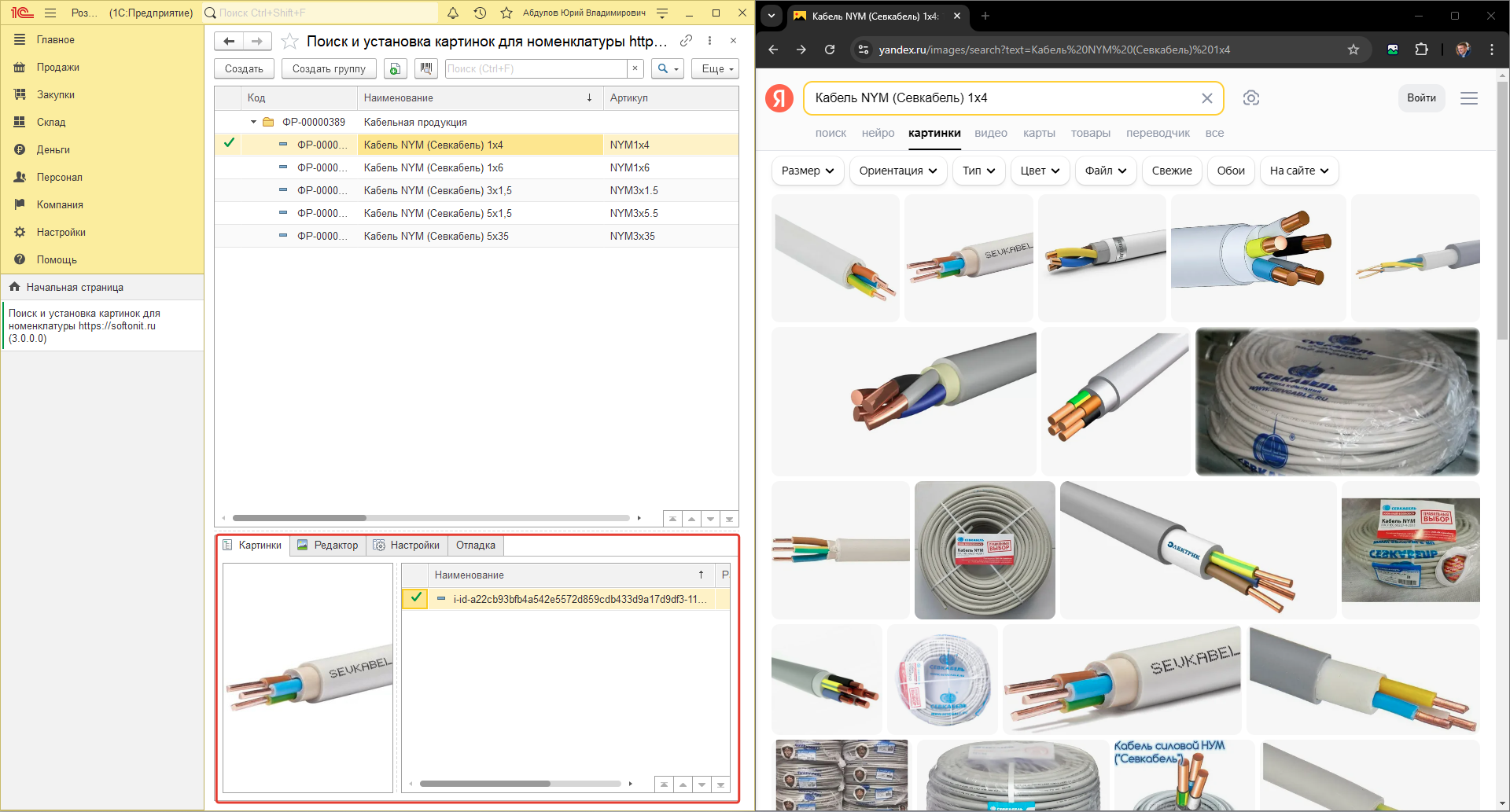Click the Создать группу button
Viewport: 1510px width, 812px height.
pos(329,68)
